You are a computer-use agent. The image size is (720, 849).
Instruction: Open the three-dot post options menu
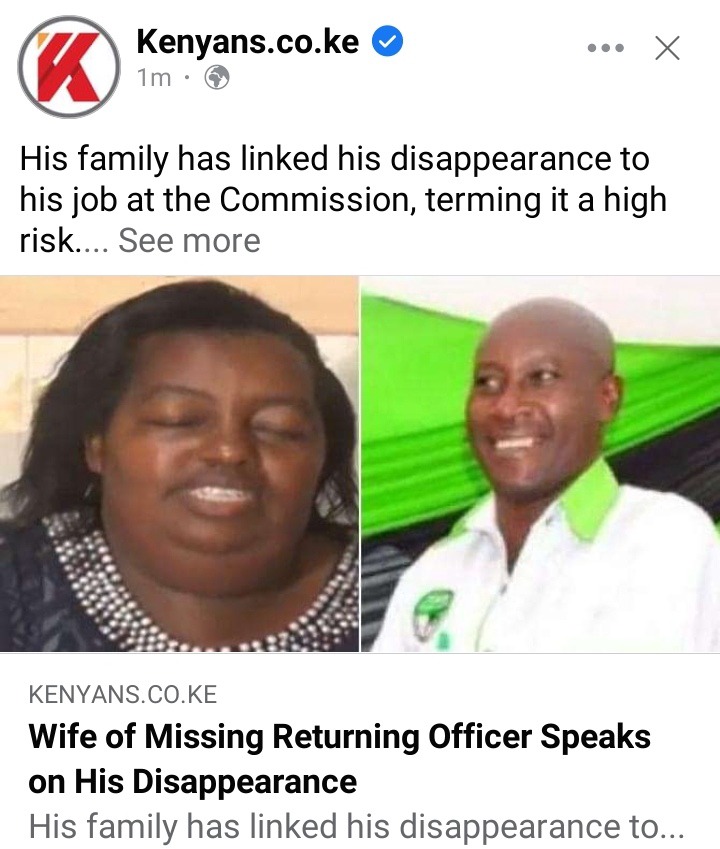click(x=605, y=48)
